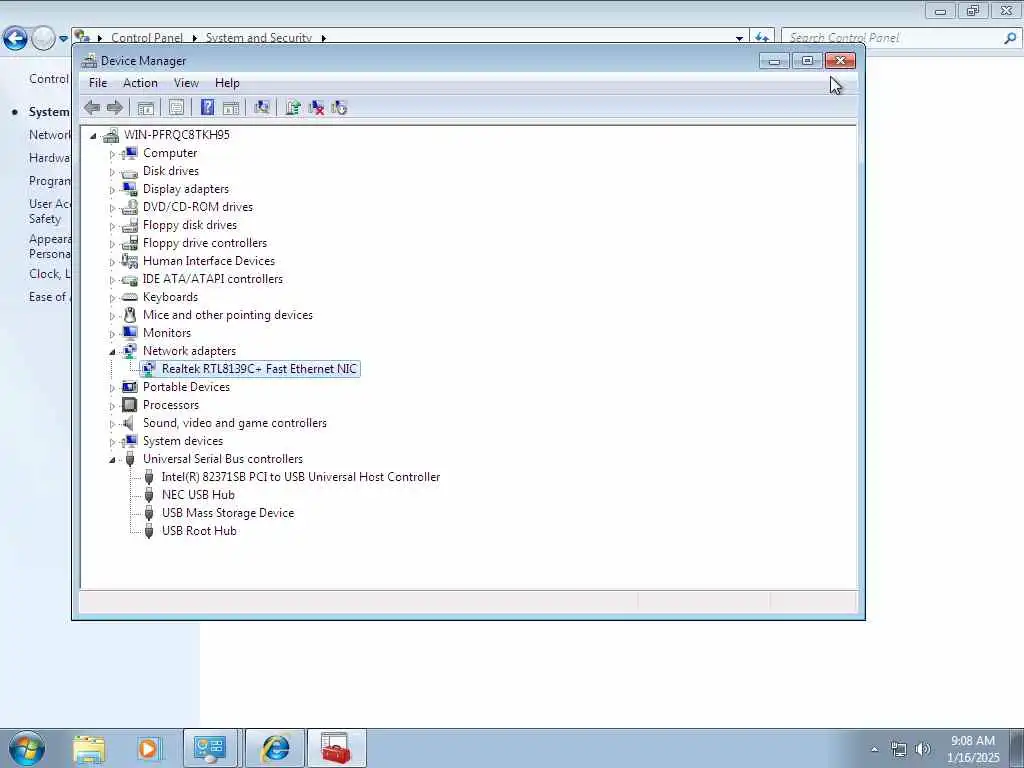Open the File menu
The height and width of the screenshot is (768, 1024).
pos(98,83)
